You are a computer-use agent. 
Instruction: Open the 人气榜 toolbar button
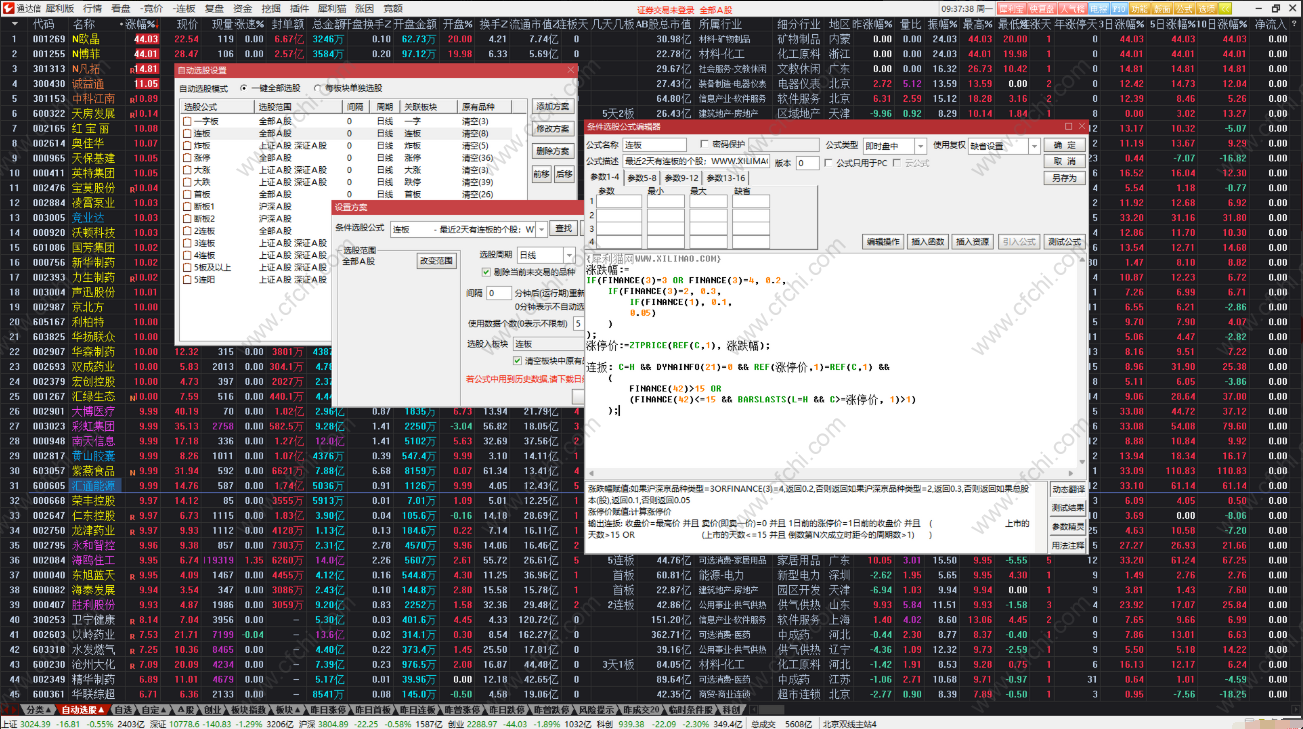tap(1071, 7)
